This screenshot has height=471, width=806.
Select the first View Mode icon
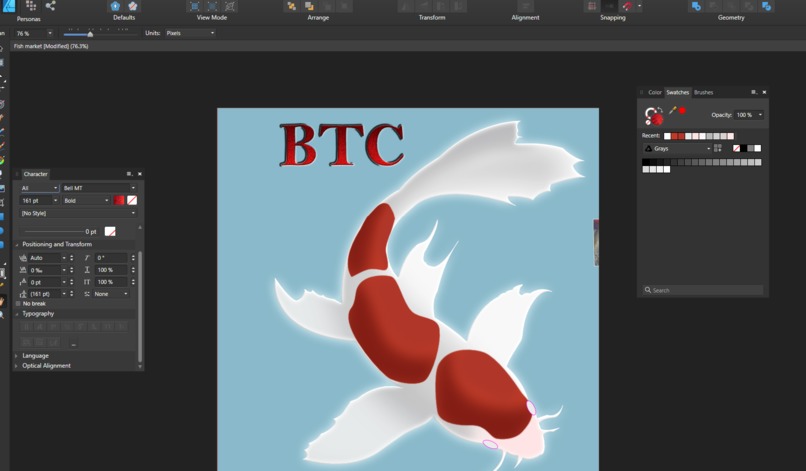pyautogui.click(x=195, y=6)
